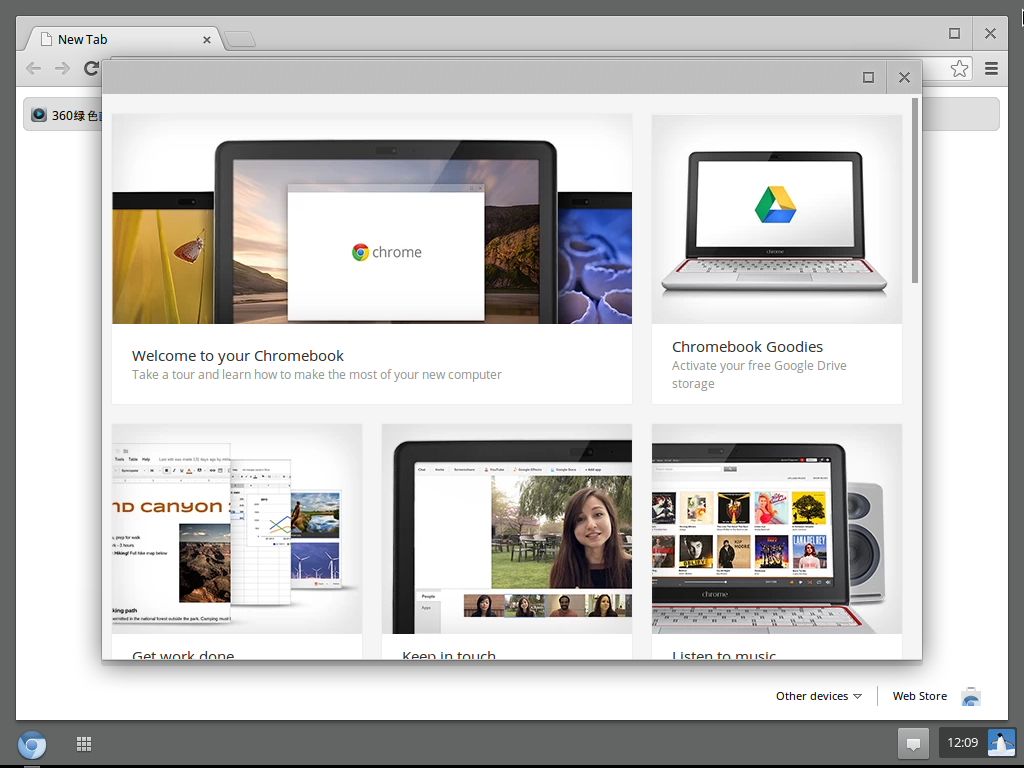Open the apps grid launcher
Screen dimensions: 1024x768
[x=84, y=744]
